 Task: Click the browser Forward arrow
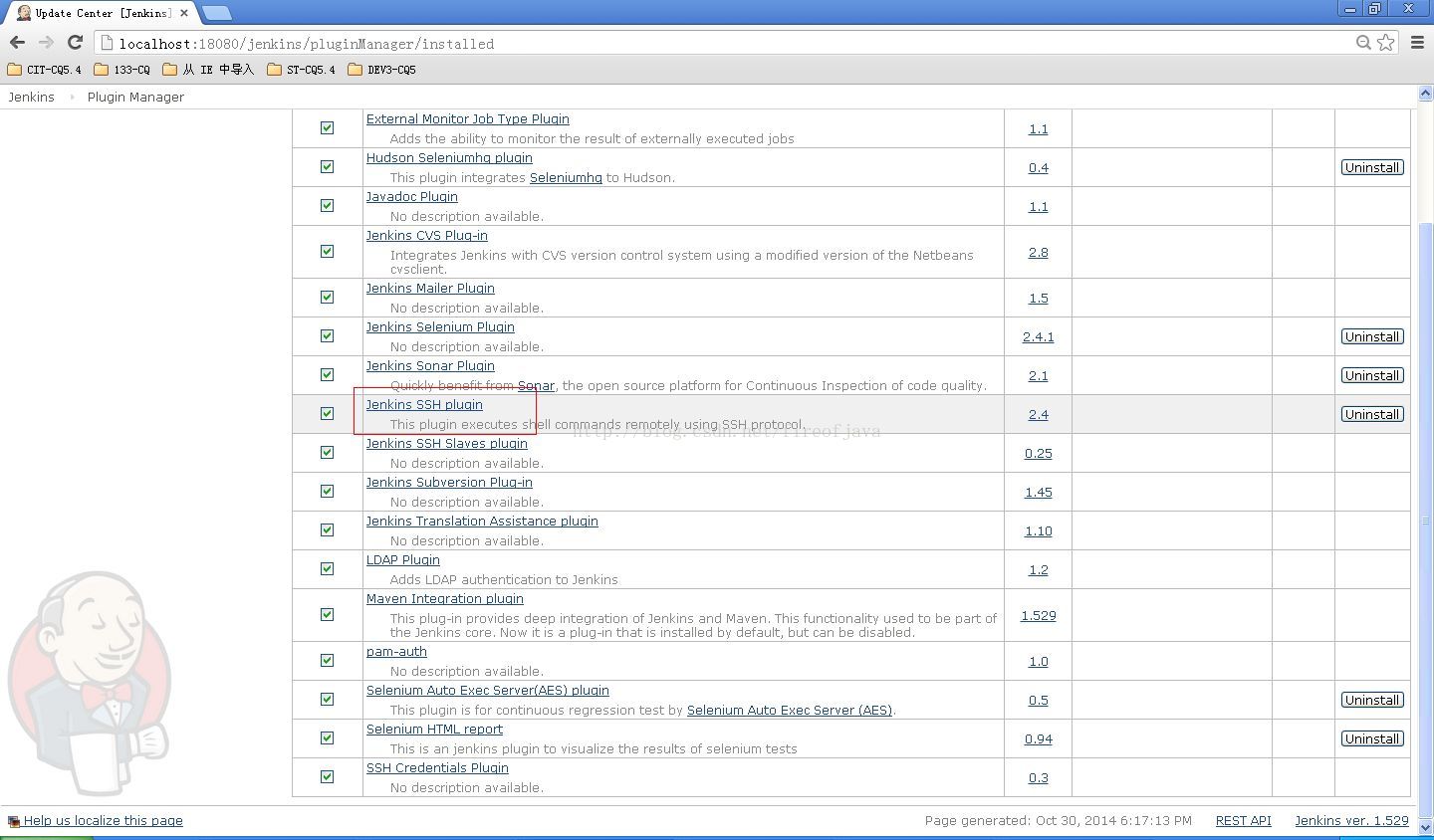pos(46,43)
